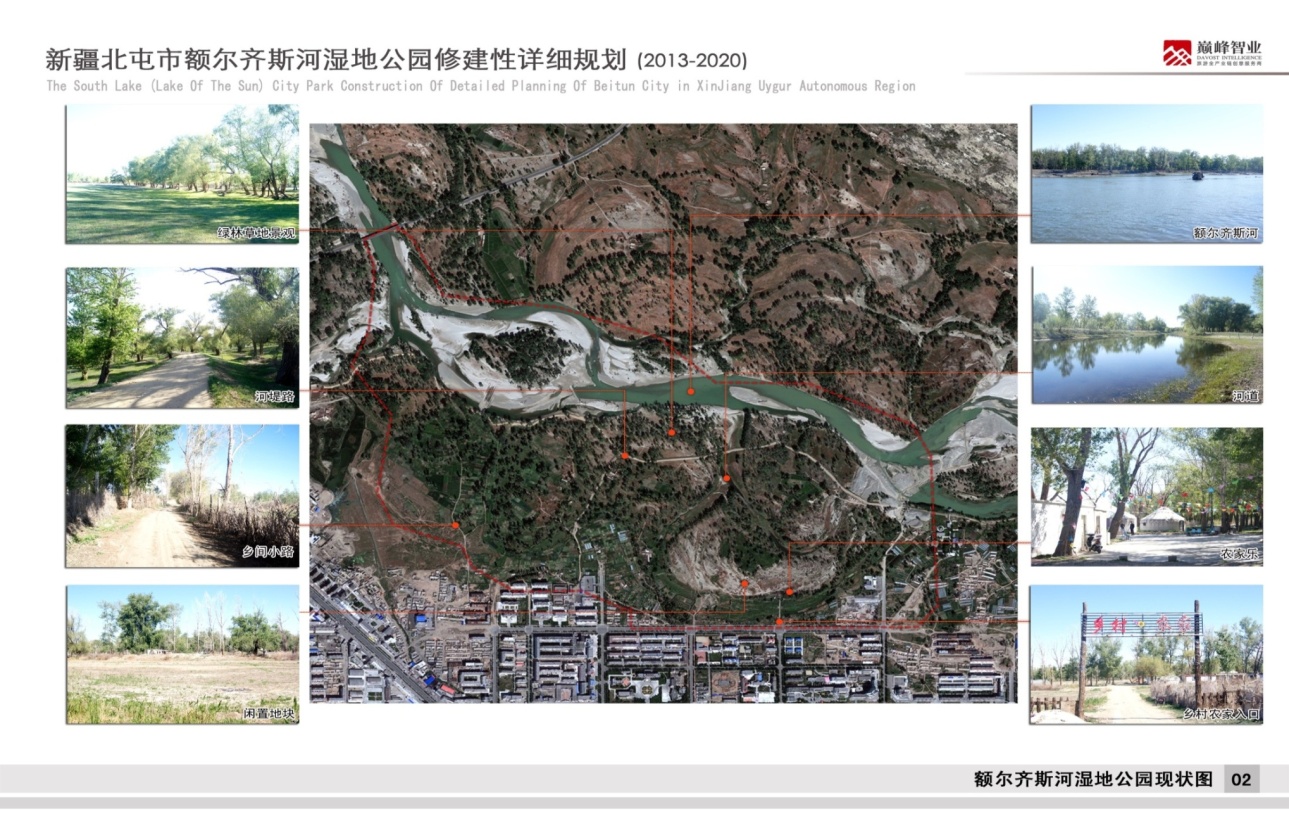Click the 乡村农家入口 caption label
The image size is (1289, 821).
click(1222, 714)
